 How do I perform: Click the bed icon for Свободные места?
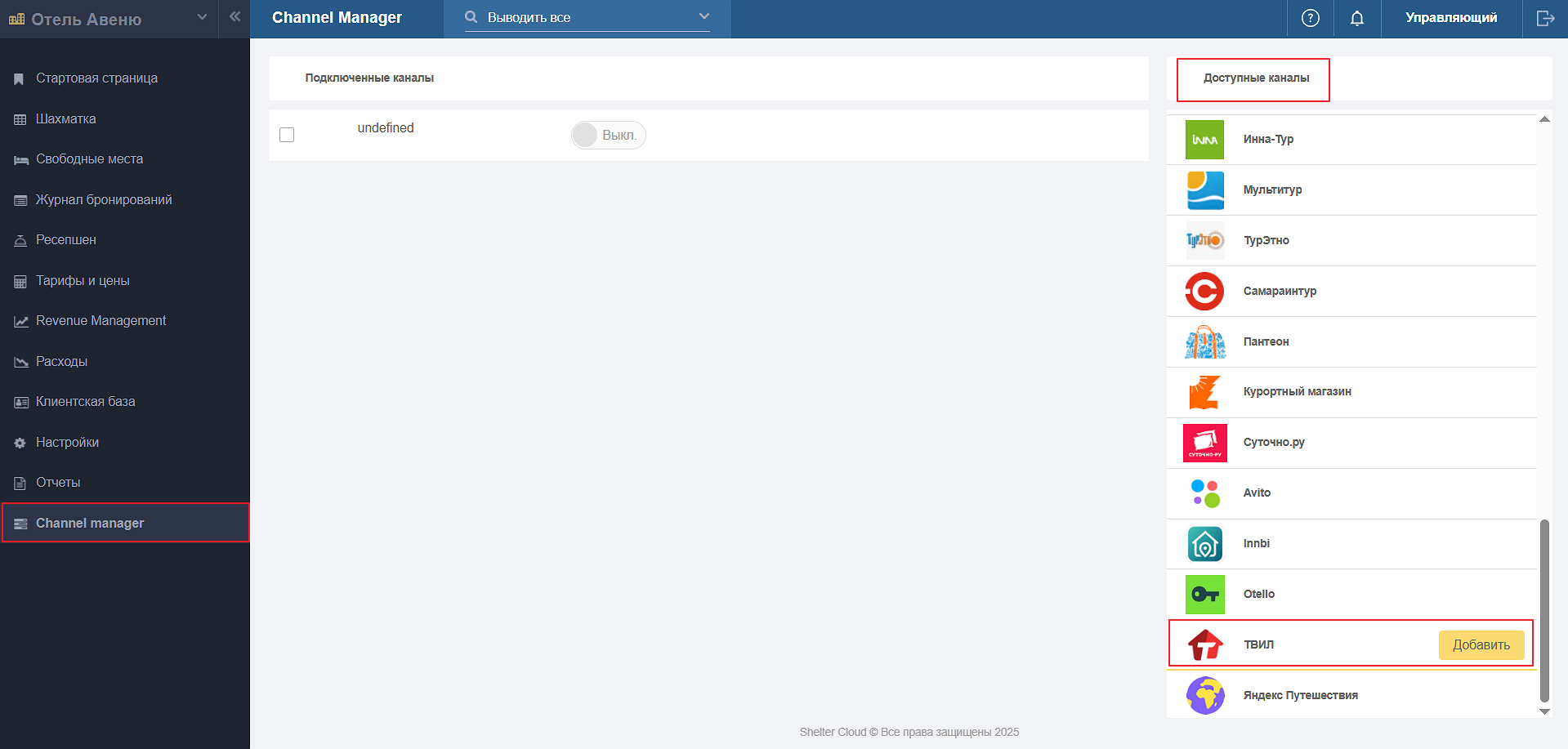click(x=20, y=160)
